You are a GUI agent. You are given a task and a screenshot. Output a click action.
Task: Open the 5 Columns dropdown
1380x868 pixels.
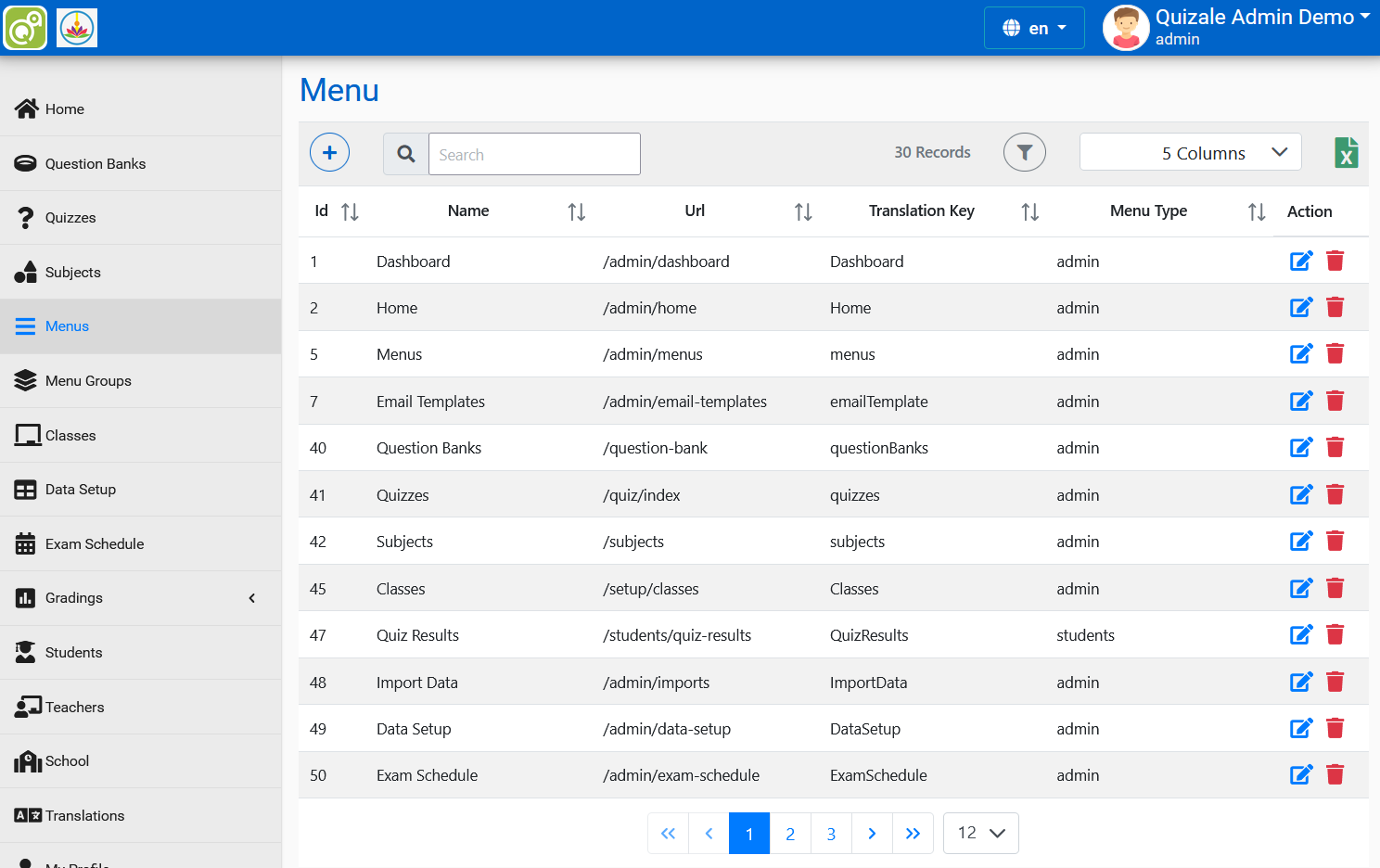coord(1190,152)
